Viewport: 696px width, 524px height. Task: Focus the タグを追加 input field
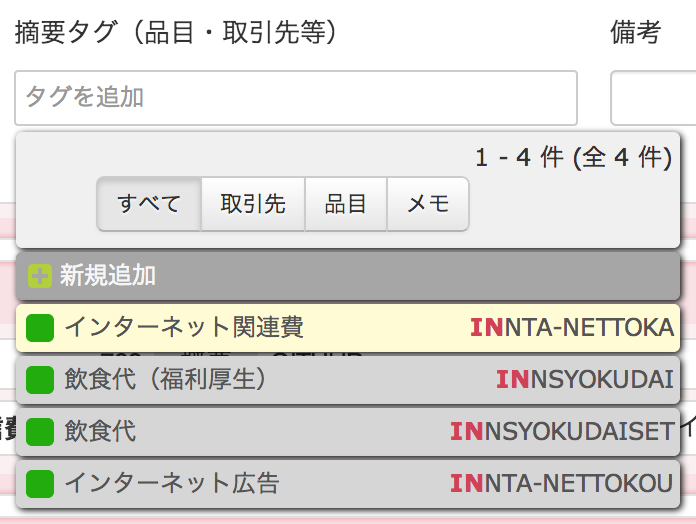coord(296,98)
